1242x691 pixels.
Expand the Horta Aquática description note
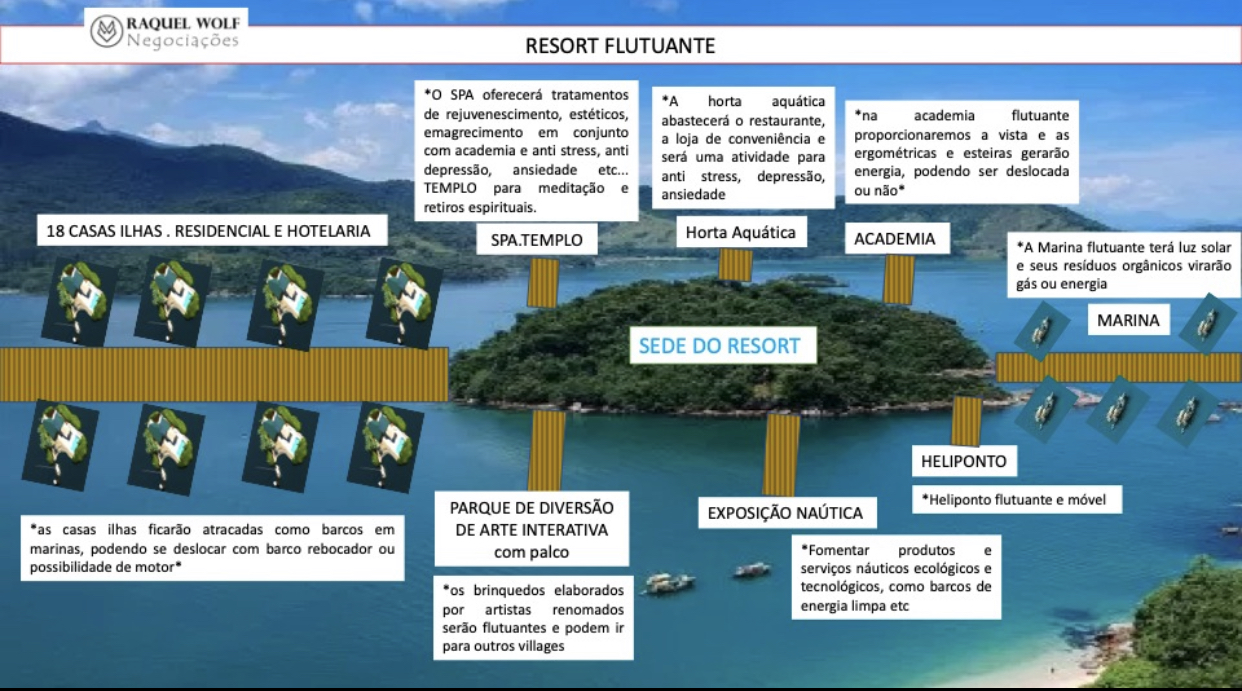tap(744, 146)
